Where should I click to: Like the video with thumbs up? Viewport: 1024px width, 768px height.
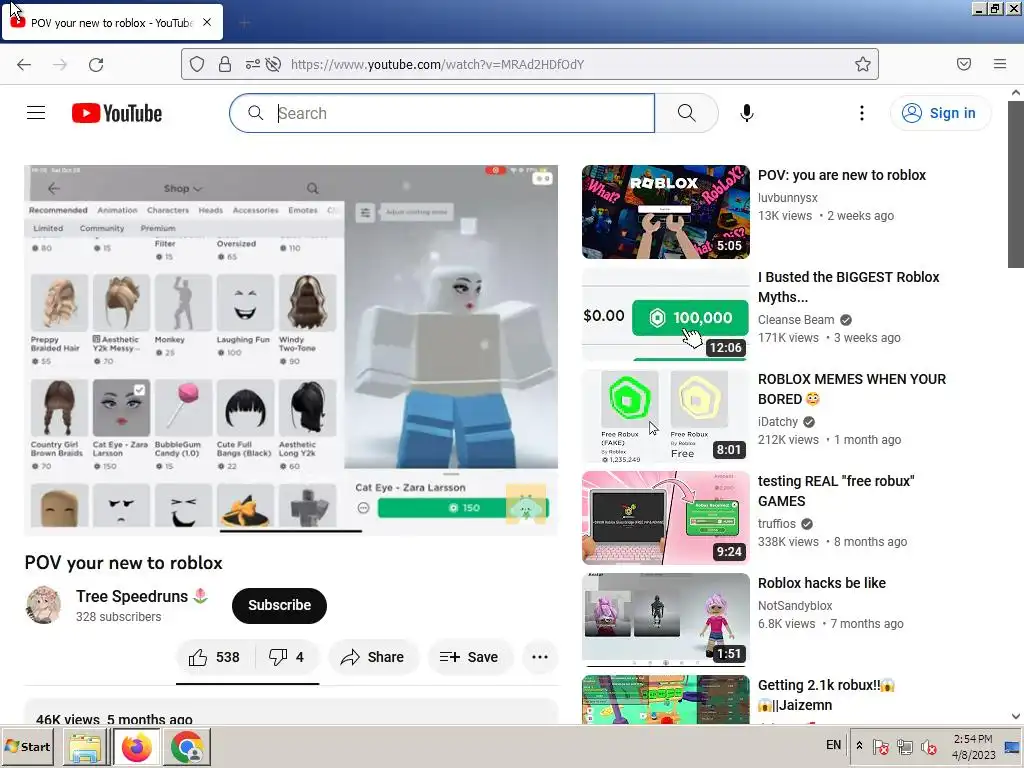[x=214, y=657]
